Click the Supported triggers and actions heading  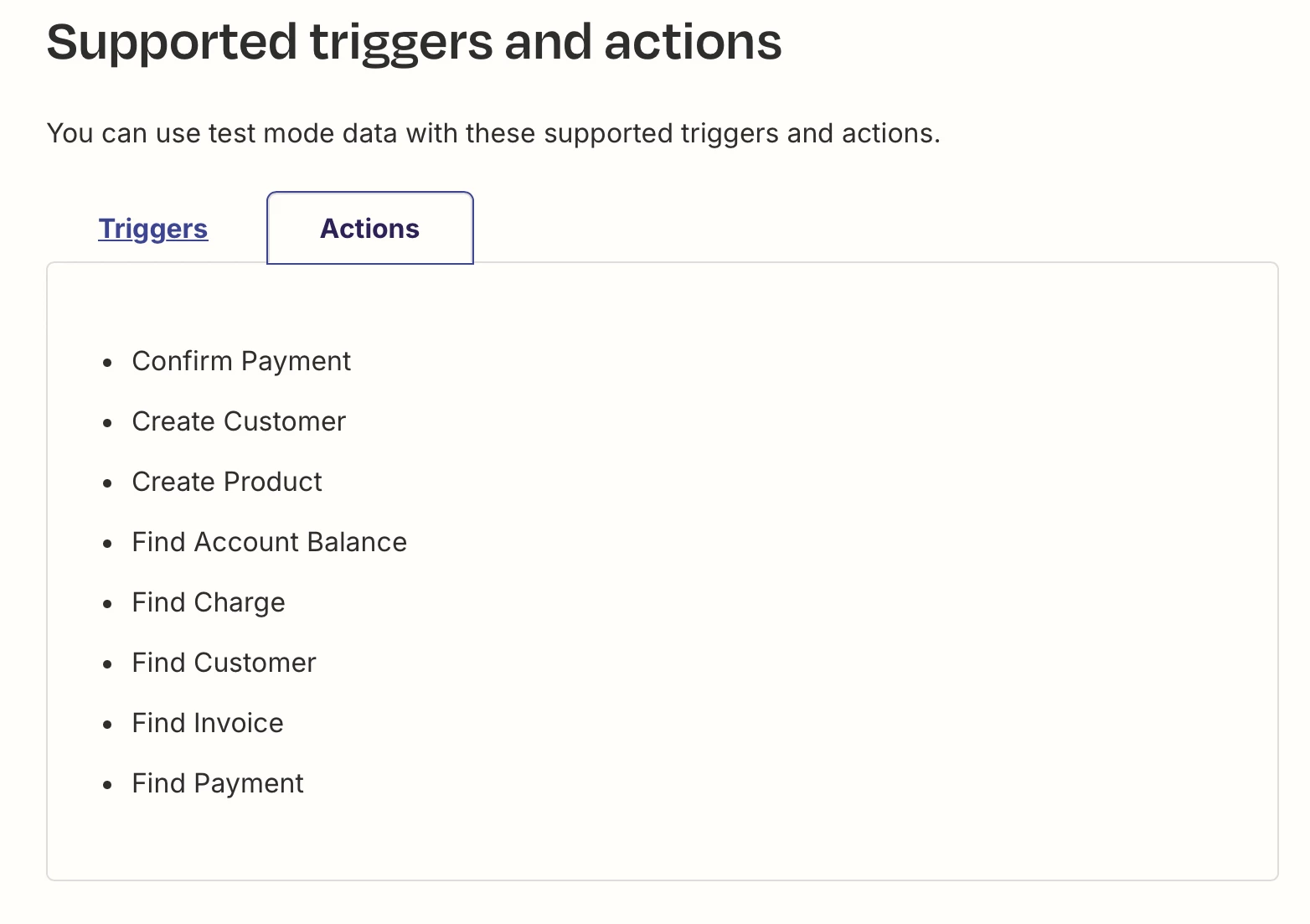(x=415, y=42)
